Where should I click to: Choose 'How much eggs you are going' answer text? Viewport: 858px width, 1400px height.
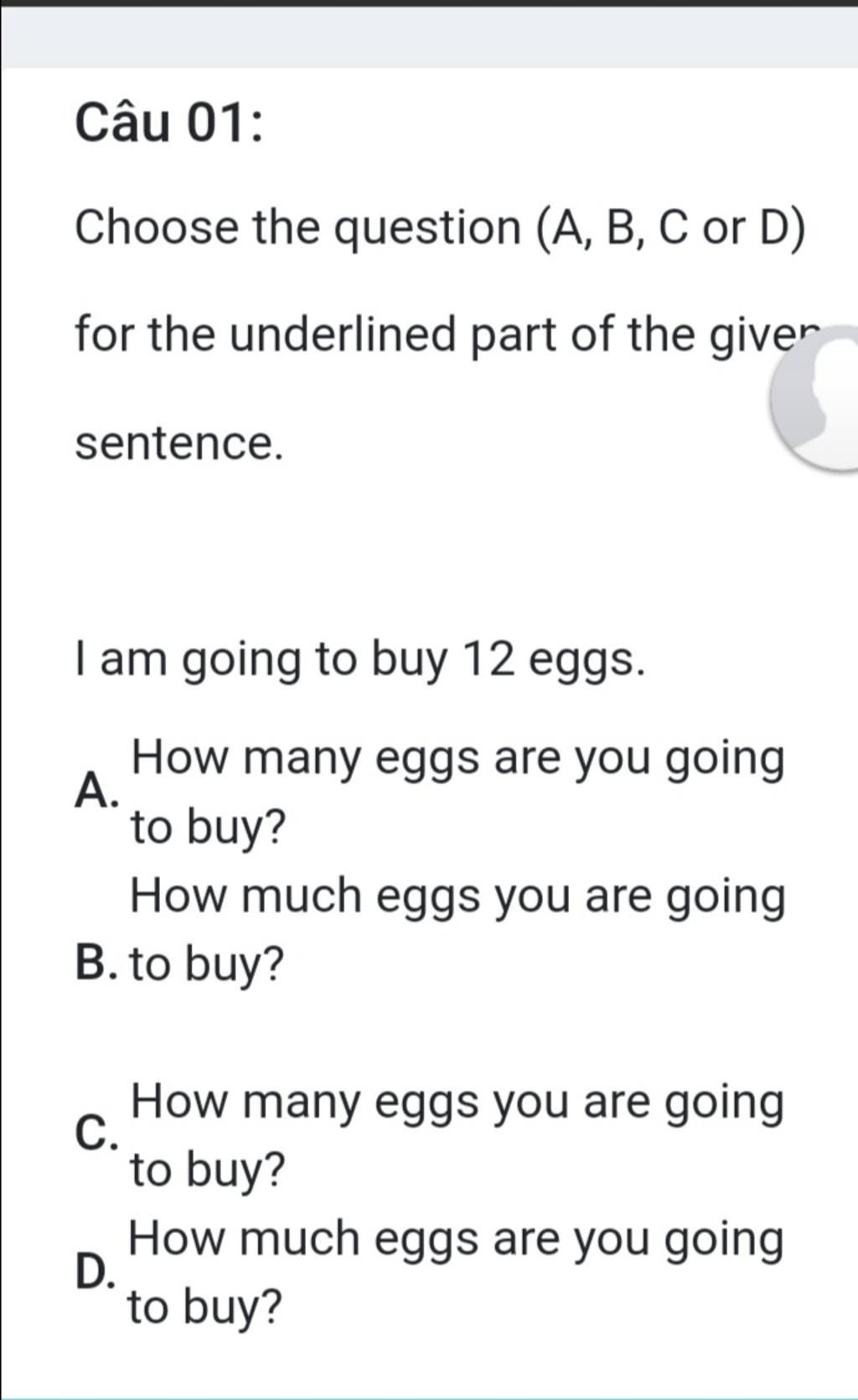pyautogui.click(x=458, y=898)
